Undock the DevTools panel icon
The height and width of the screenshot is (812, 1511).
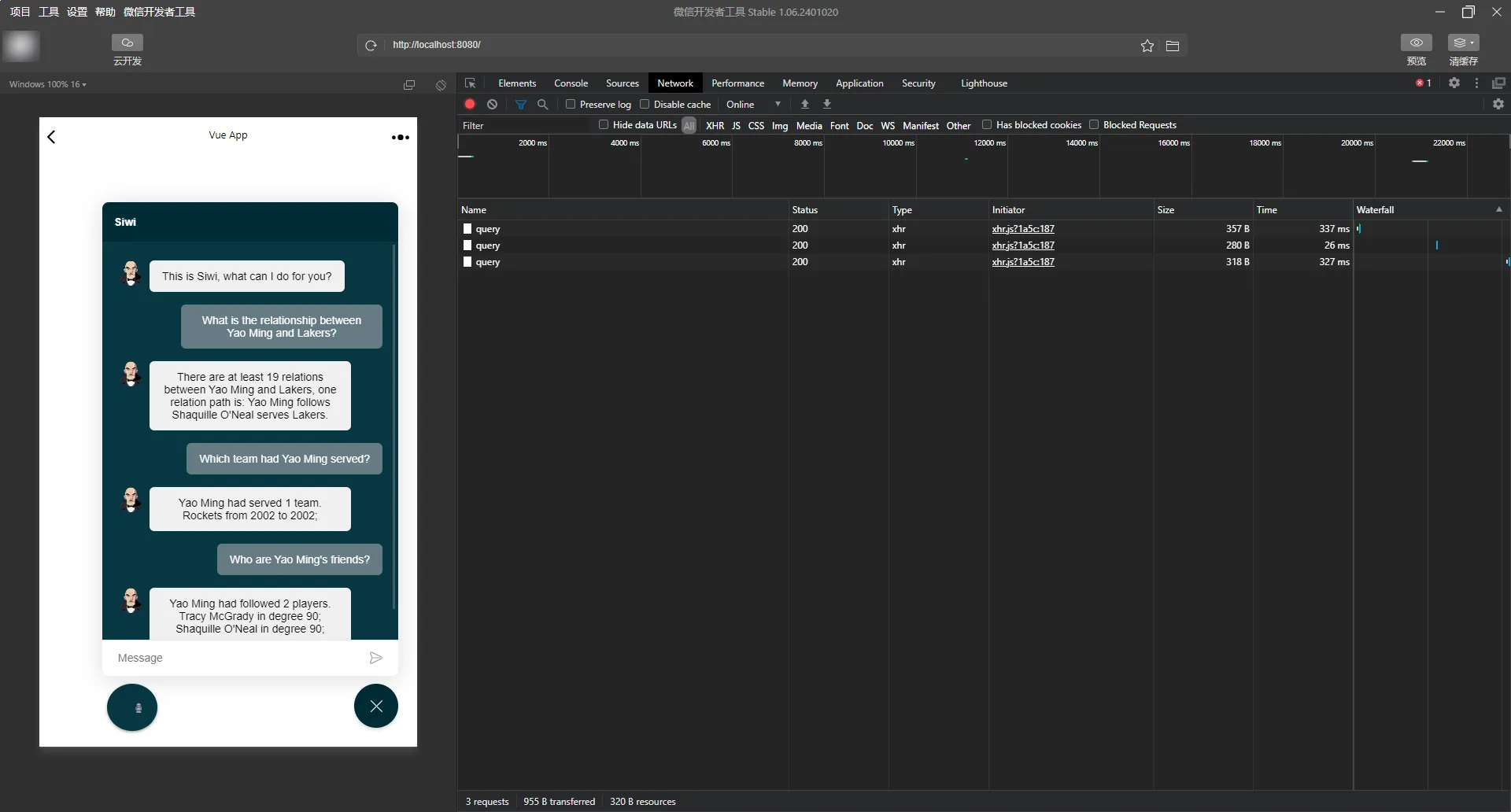[1498, 83]
